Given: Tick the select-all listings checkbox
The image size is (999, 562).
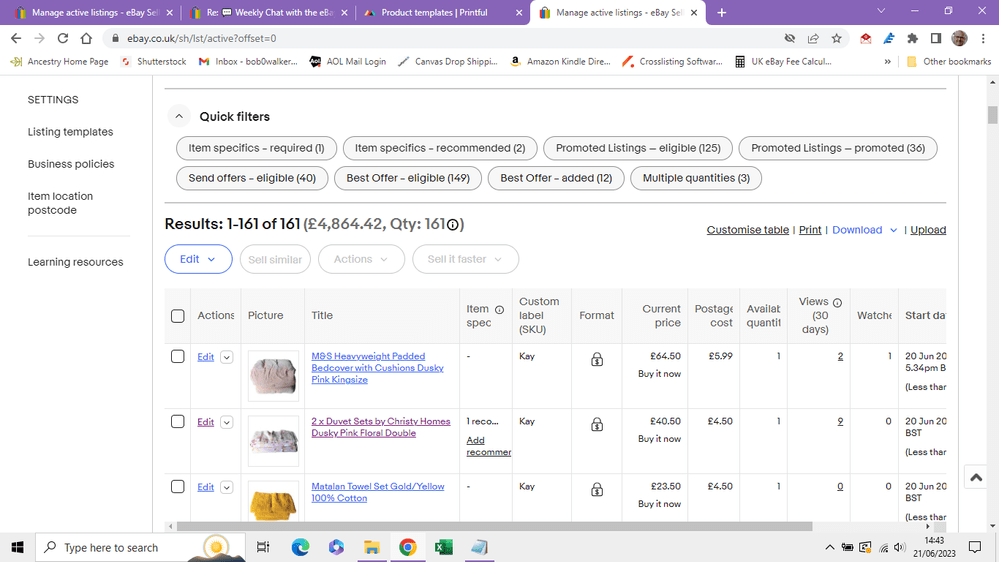Looking at the screenshot, I should [x=178, y=316].
